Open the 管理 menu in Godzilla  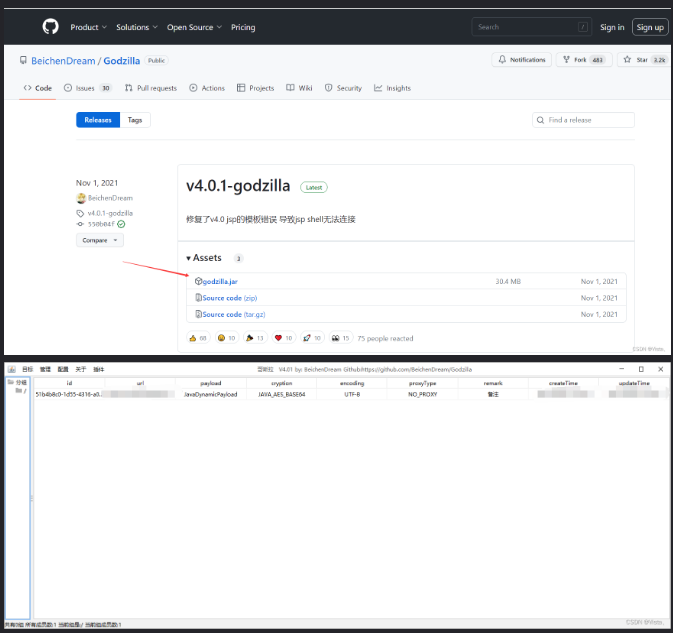pyautogui.click(x=45, y=369)
